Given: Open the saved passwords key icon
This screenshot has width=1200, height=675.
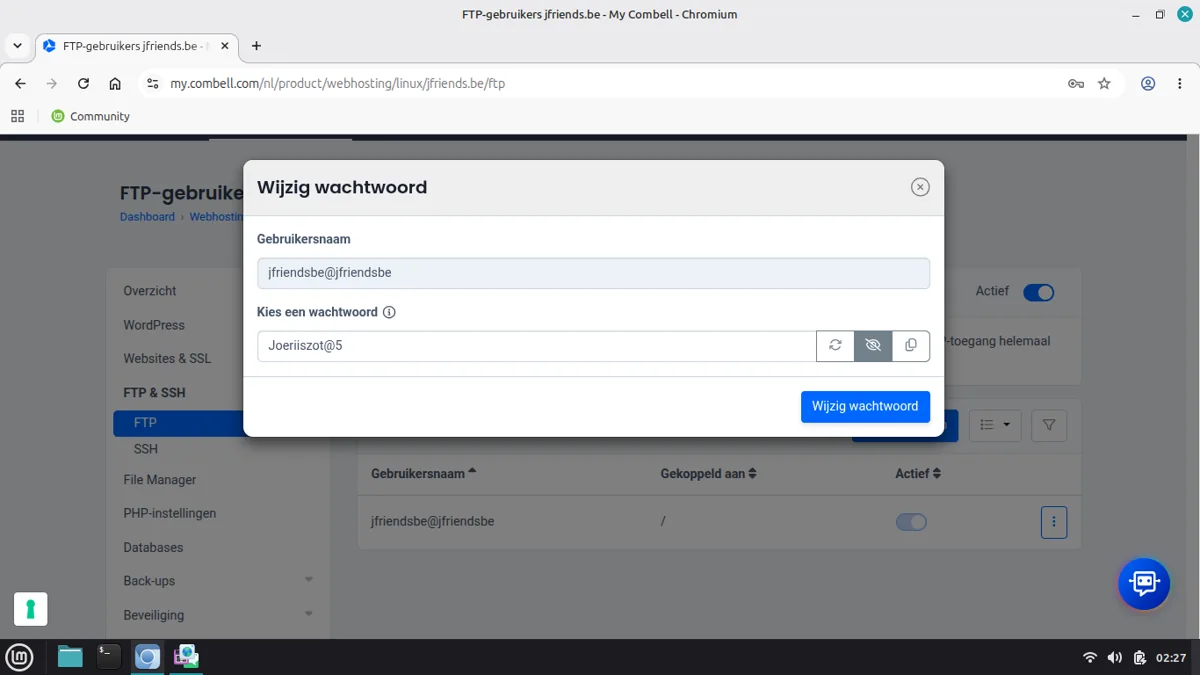Looking at the screenshot, I should coord(1076,84).
